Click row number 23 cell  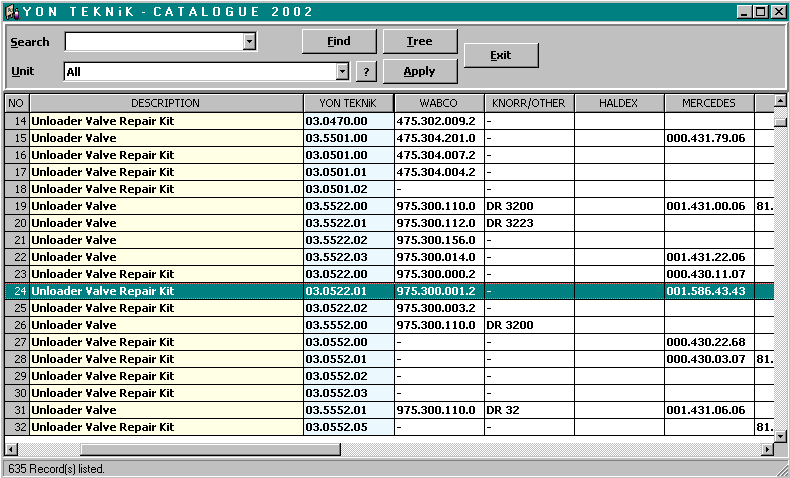click(x=17, y=275)
